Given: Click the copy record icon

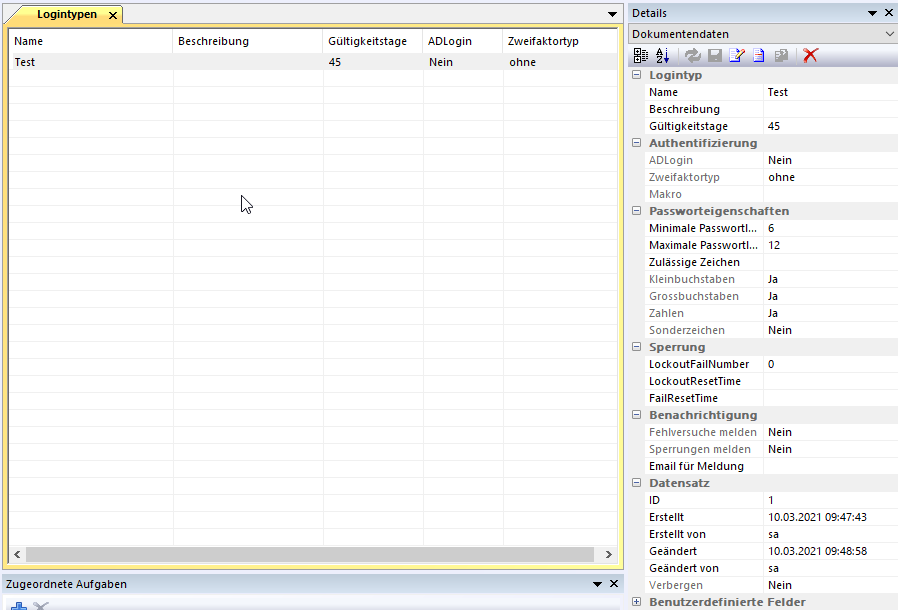Looking at the screenshot, I should click(x=781, y=55).
